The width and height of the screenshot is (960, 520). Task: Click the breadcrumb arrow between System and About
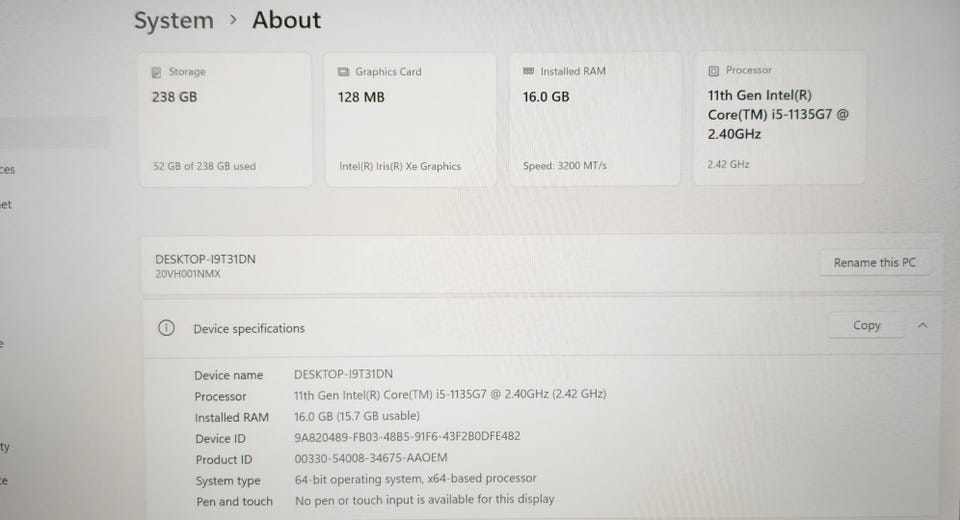coord(233,20)
